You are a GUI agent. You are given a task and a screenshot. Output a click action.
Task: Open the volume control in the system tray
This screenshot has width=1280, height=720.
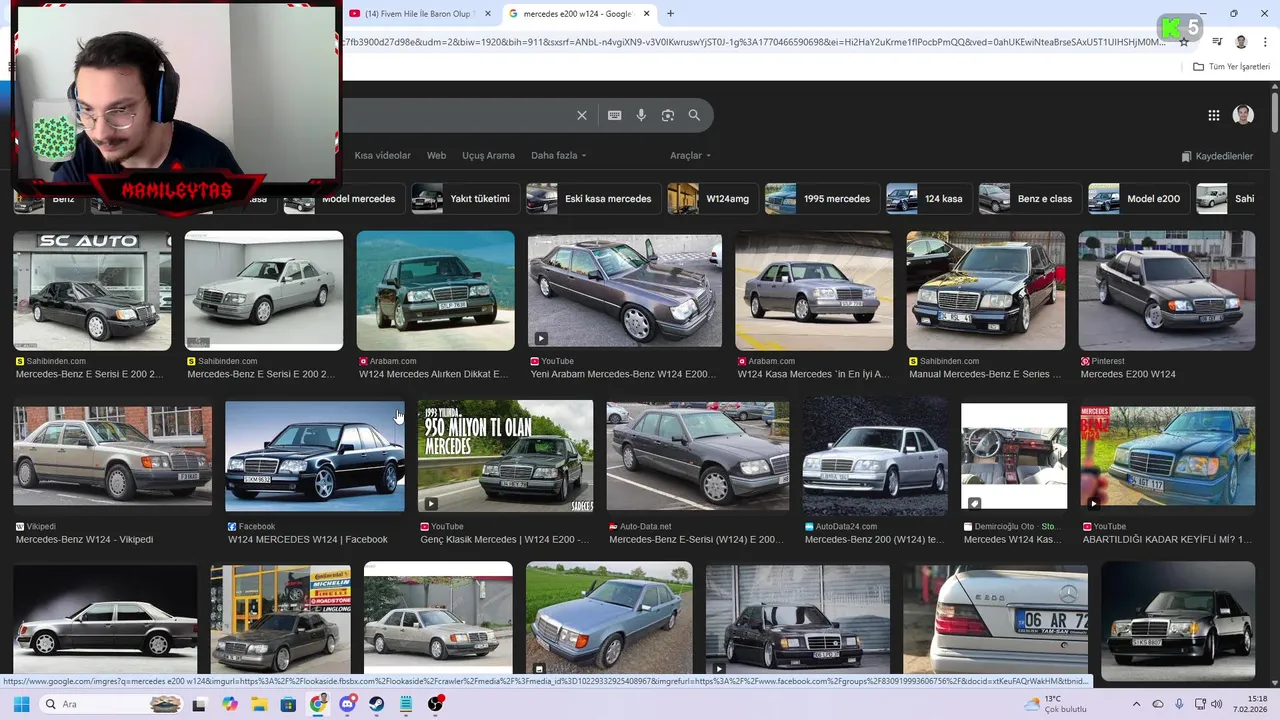pos(1216,704)
